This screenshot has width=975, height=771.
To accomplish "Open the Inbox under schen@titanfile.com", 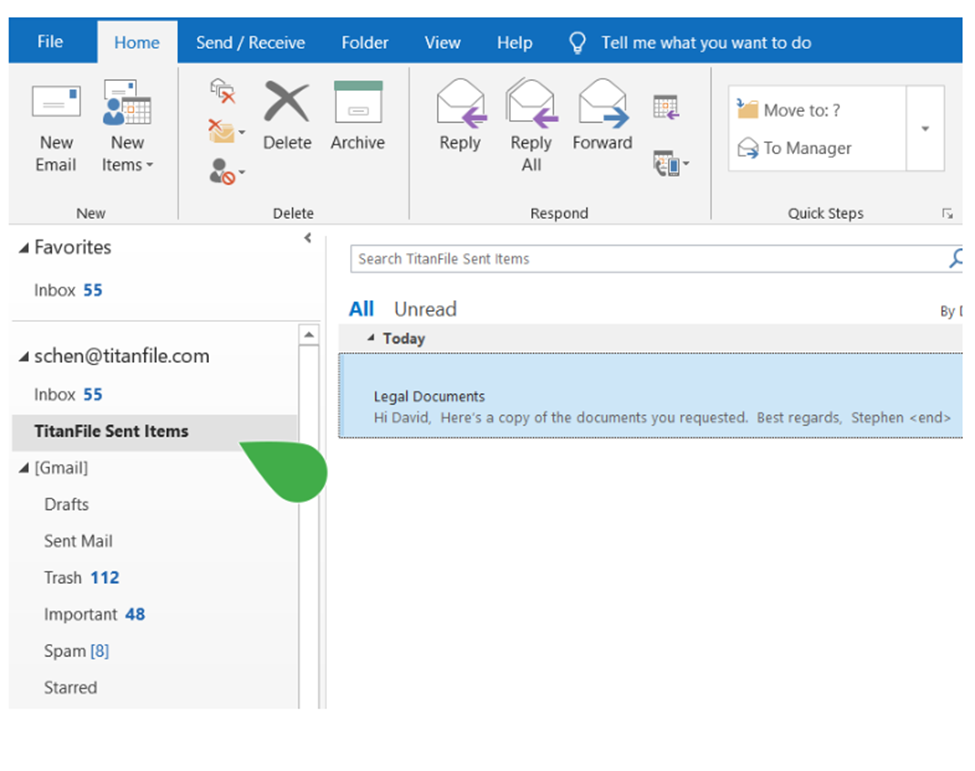I will coord(68,394).
